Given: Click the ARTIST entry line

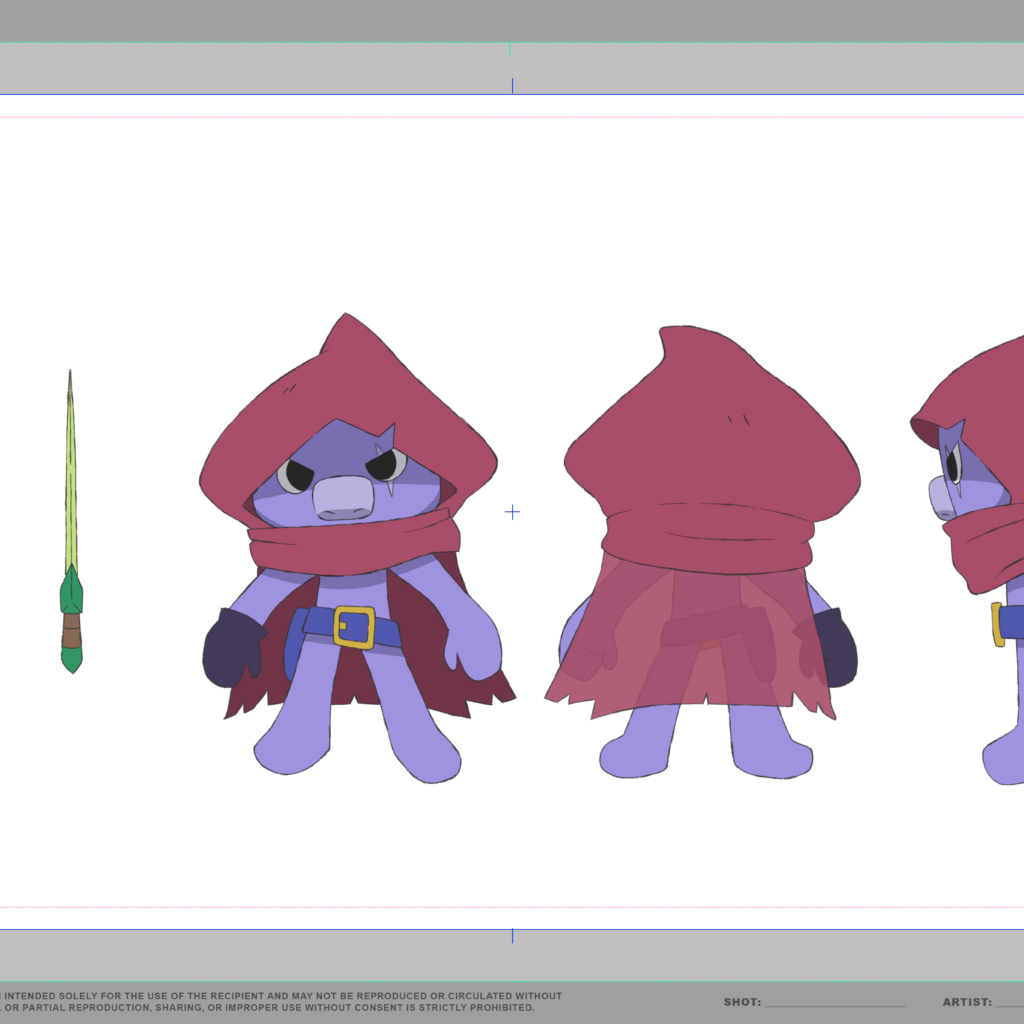Looking at the screenshot, I should (1008, 1003).
